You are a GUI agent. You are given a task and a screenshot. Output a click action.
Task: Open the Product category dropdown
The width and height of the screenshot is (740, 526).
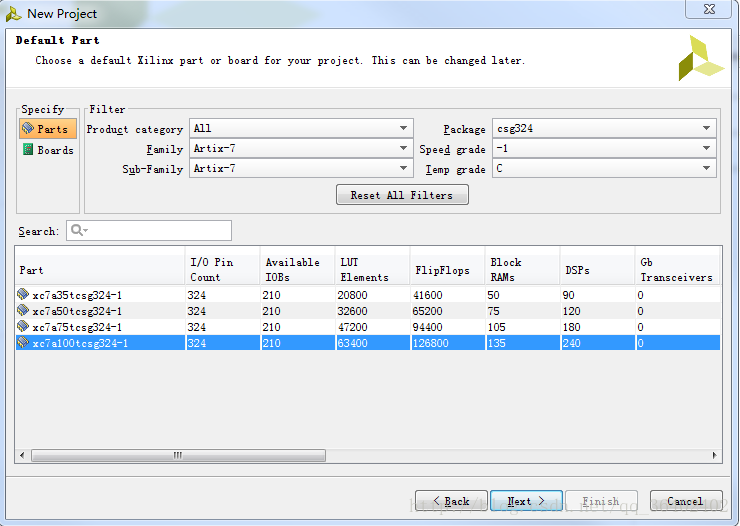[301, 128]
